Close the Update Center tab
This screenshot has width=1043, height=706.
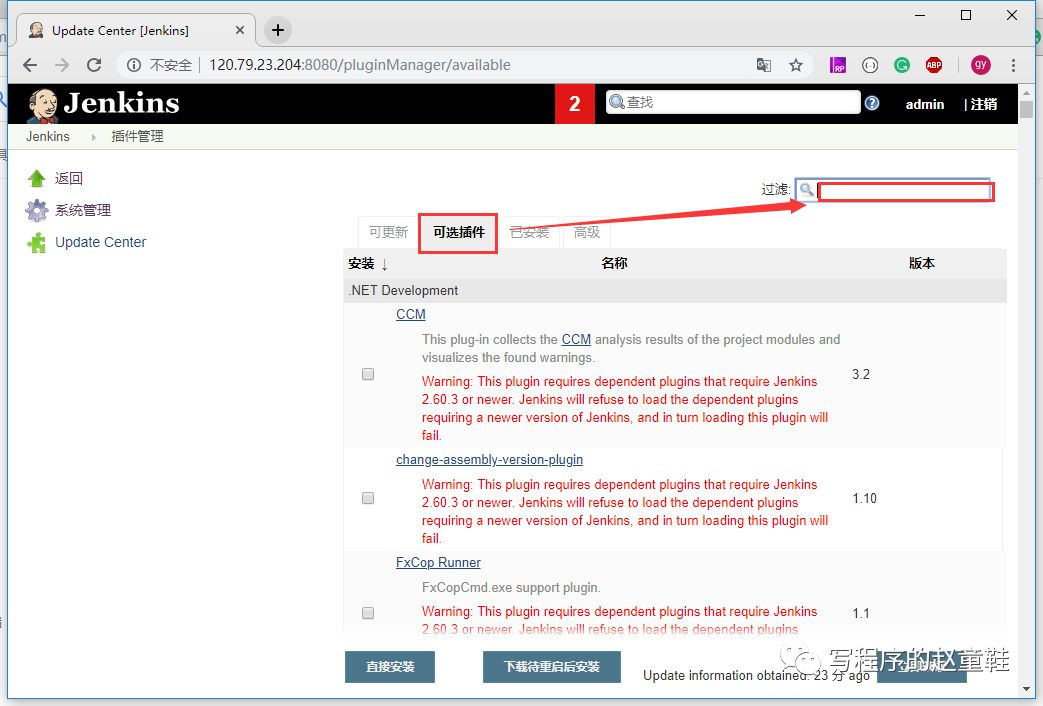(x=240, y=30)
